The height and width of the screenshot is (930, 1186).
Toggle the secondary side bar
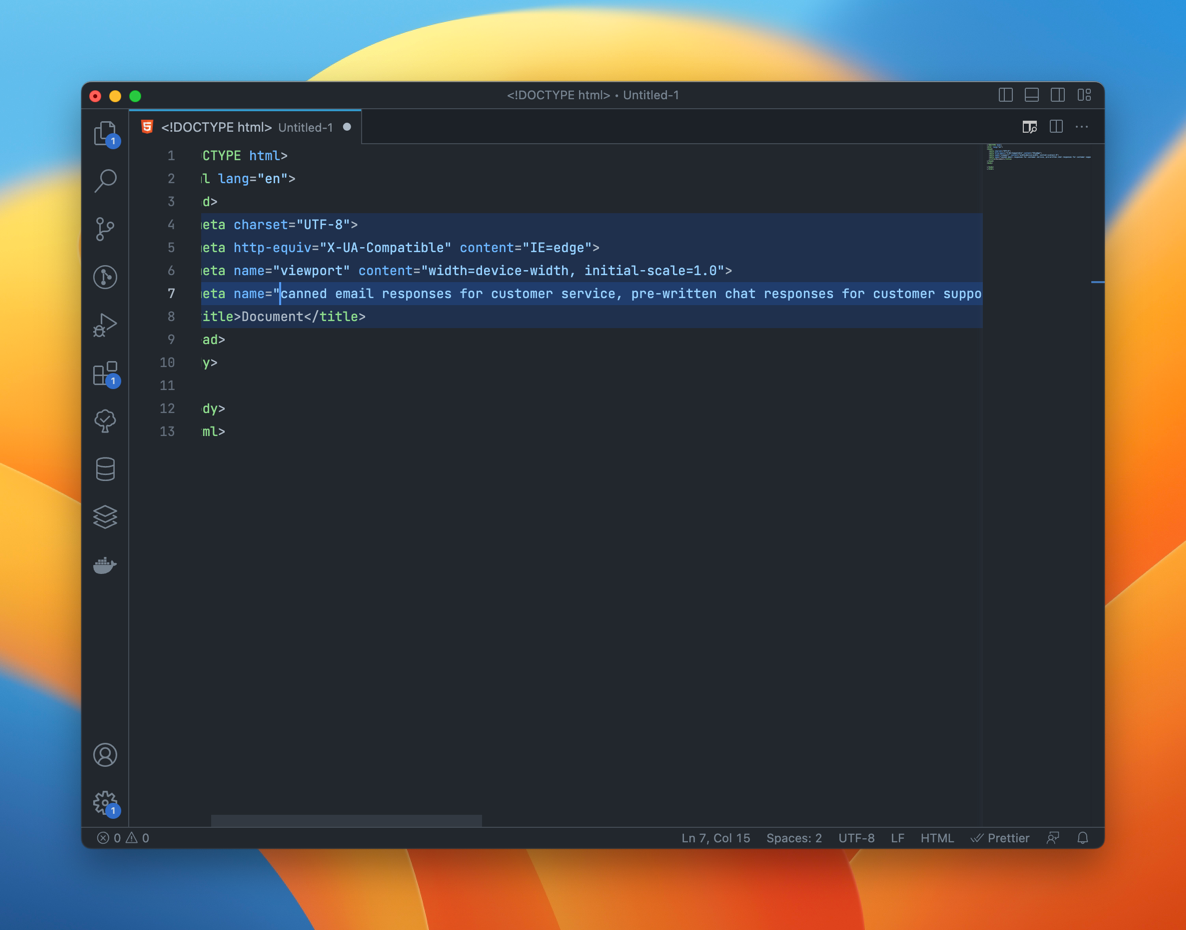[1058, 95]
